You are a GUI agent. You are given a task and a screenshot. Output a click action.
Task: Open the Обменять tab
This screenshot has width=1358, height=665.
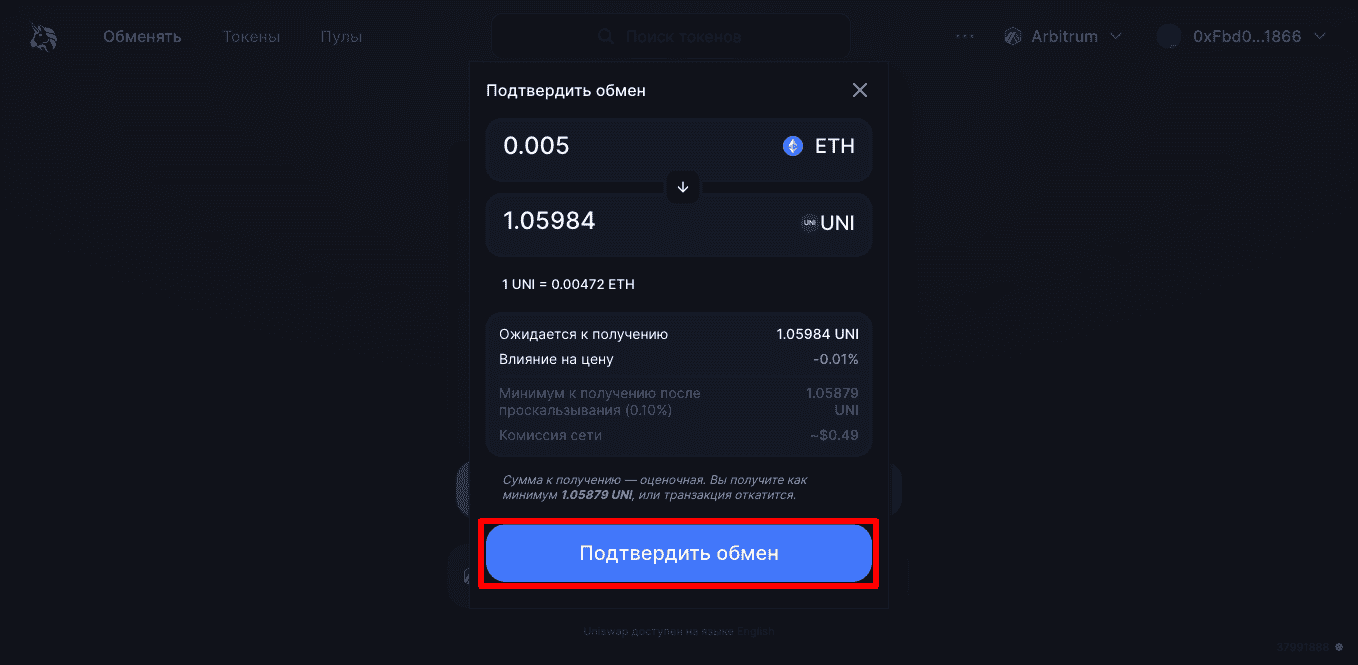(142, 37)
